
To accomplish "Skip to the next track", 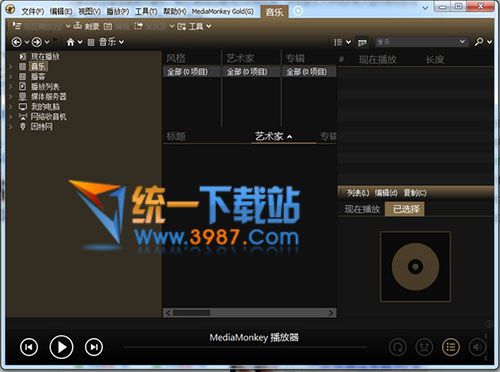I will pyautogui.click(x=94, y=347).
